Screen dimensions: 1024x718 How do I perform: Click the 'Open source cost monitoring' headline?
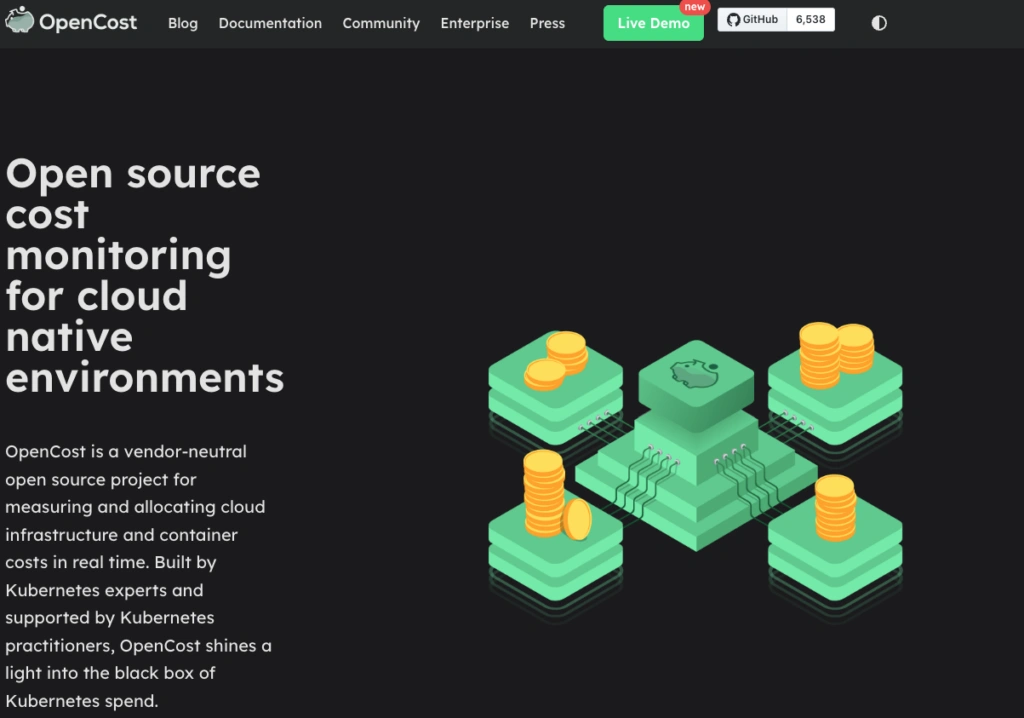click(x=145, y=275)
